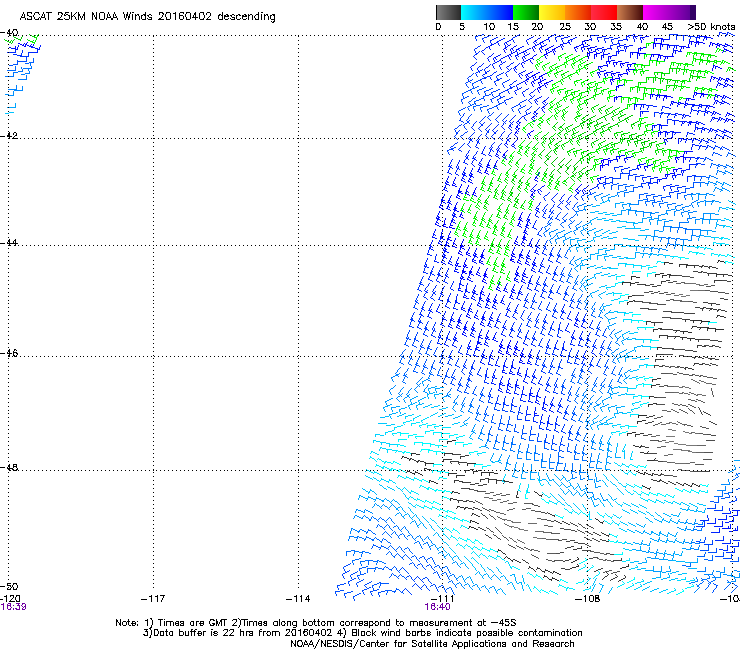Click the '>50 knots' legend label

711,27
